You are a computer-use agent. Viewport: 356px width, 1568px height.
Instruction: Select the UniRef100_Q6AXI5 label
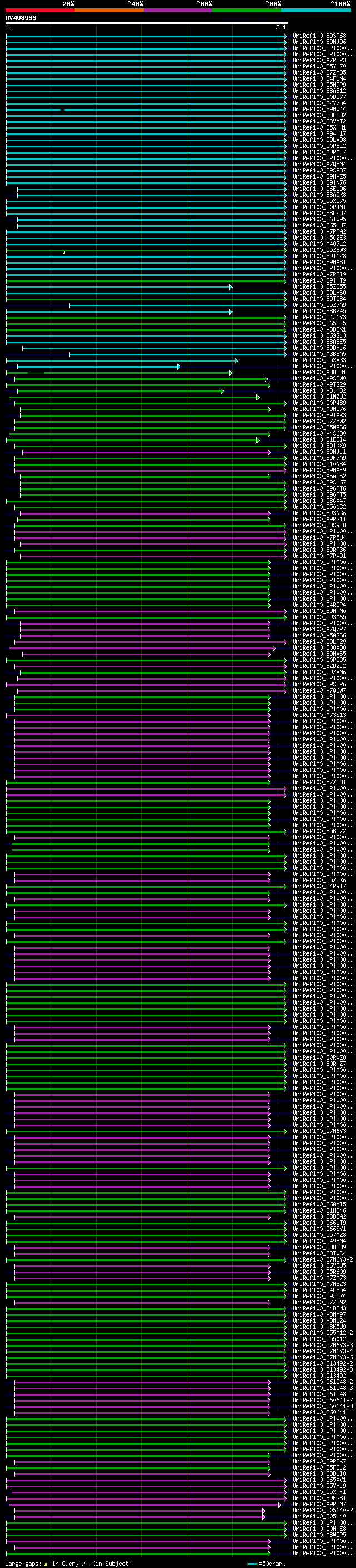319,1204
